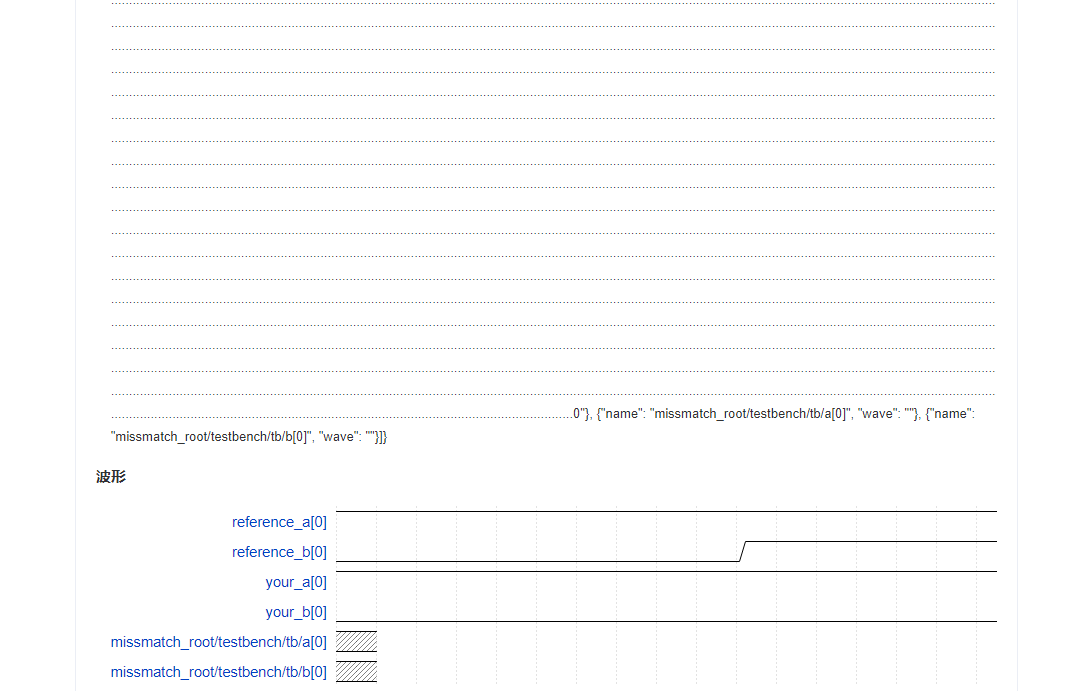Click the hatched unknown-value swatch for tb/b[0]
Image resolution: width=1086 pixels, height=691 pixels.
tap(356, 671)
